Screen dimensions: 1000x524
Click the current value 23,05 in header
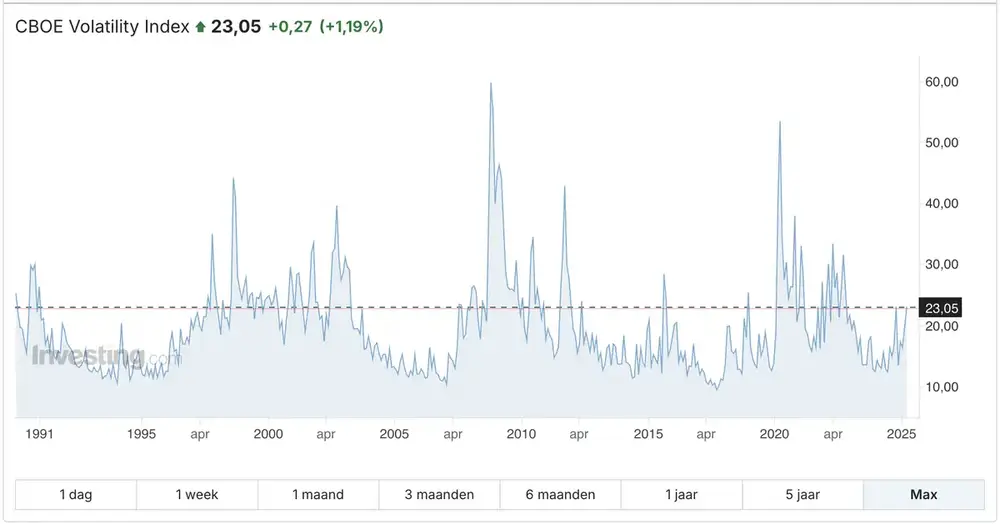(x=236, y=27)
